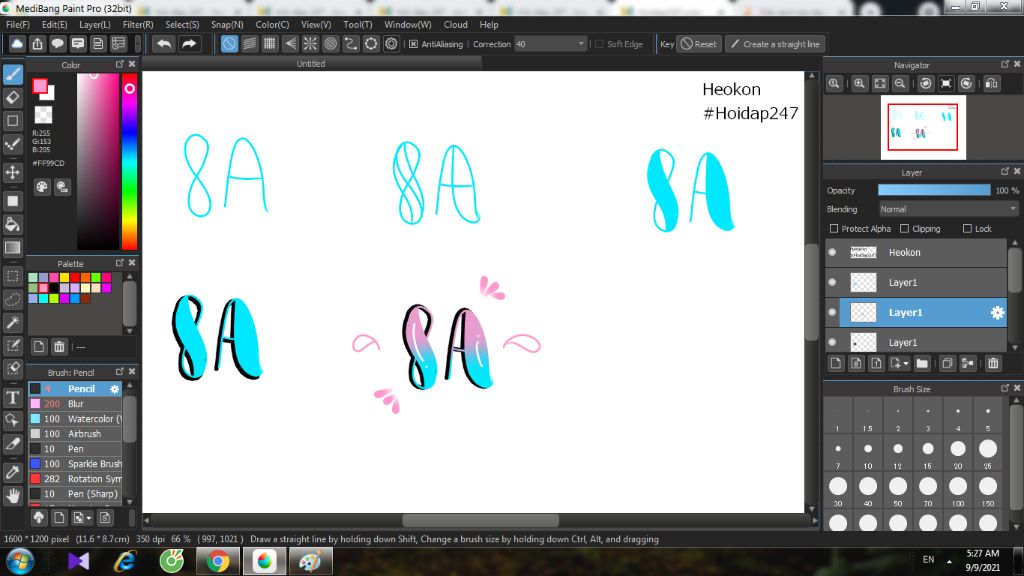Select the Gradient tool
This screenshot has height=576, width=1024.
pyautogui.click(x=12, y=248)
